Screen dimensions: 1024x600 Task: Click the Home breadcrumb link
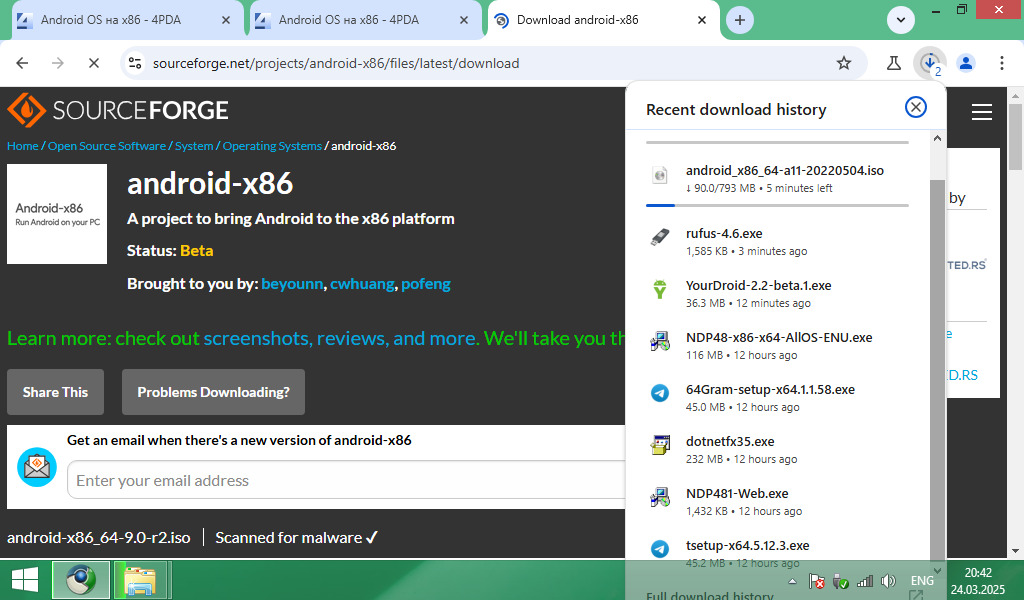(23, 146)
